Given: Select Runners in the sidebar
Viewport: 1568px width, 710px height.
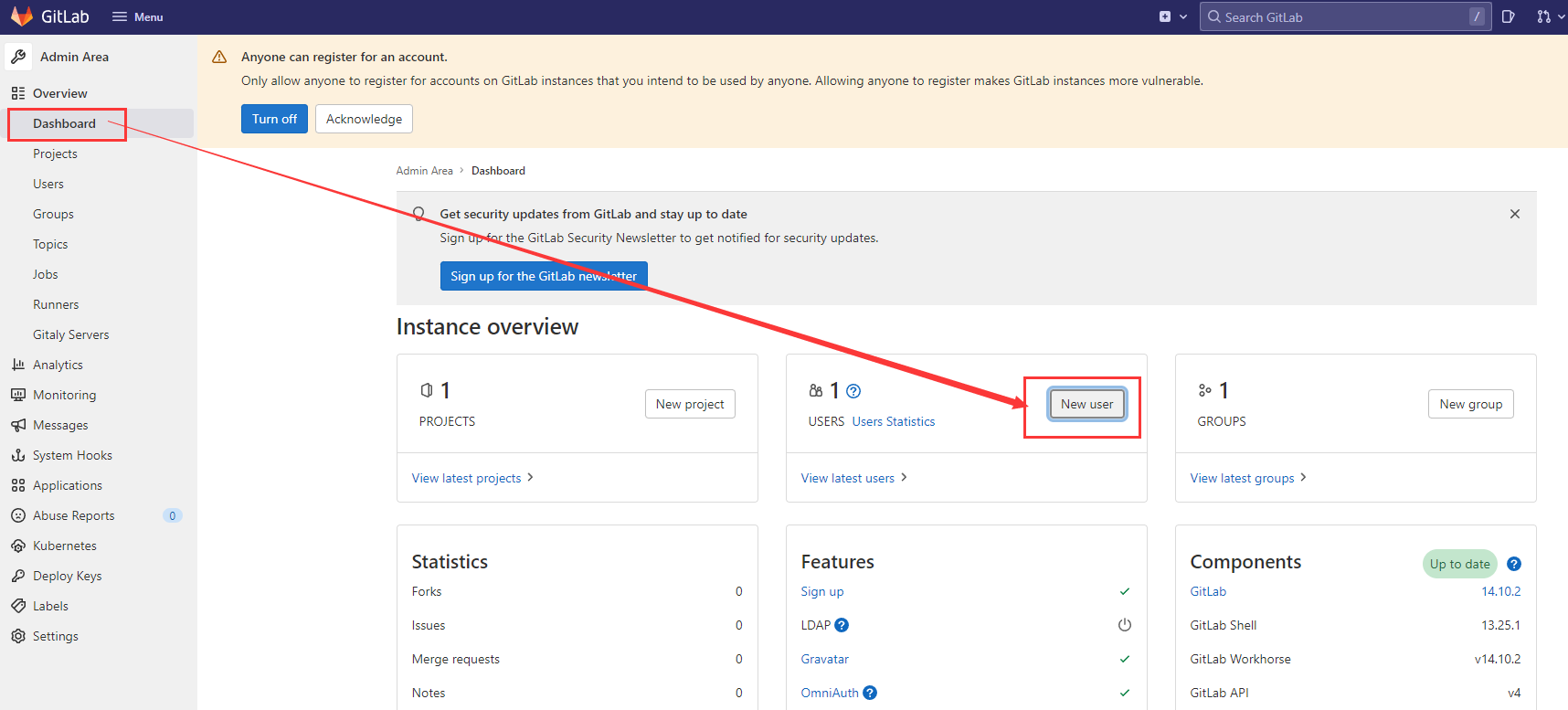Looking at the screenshot, I should click(56, 304).
